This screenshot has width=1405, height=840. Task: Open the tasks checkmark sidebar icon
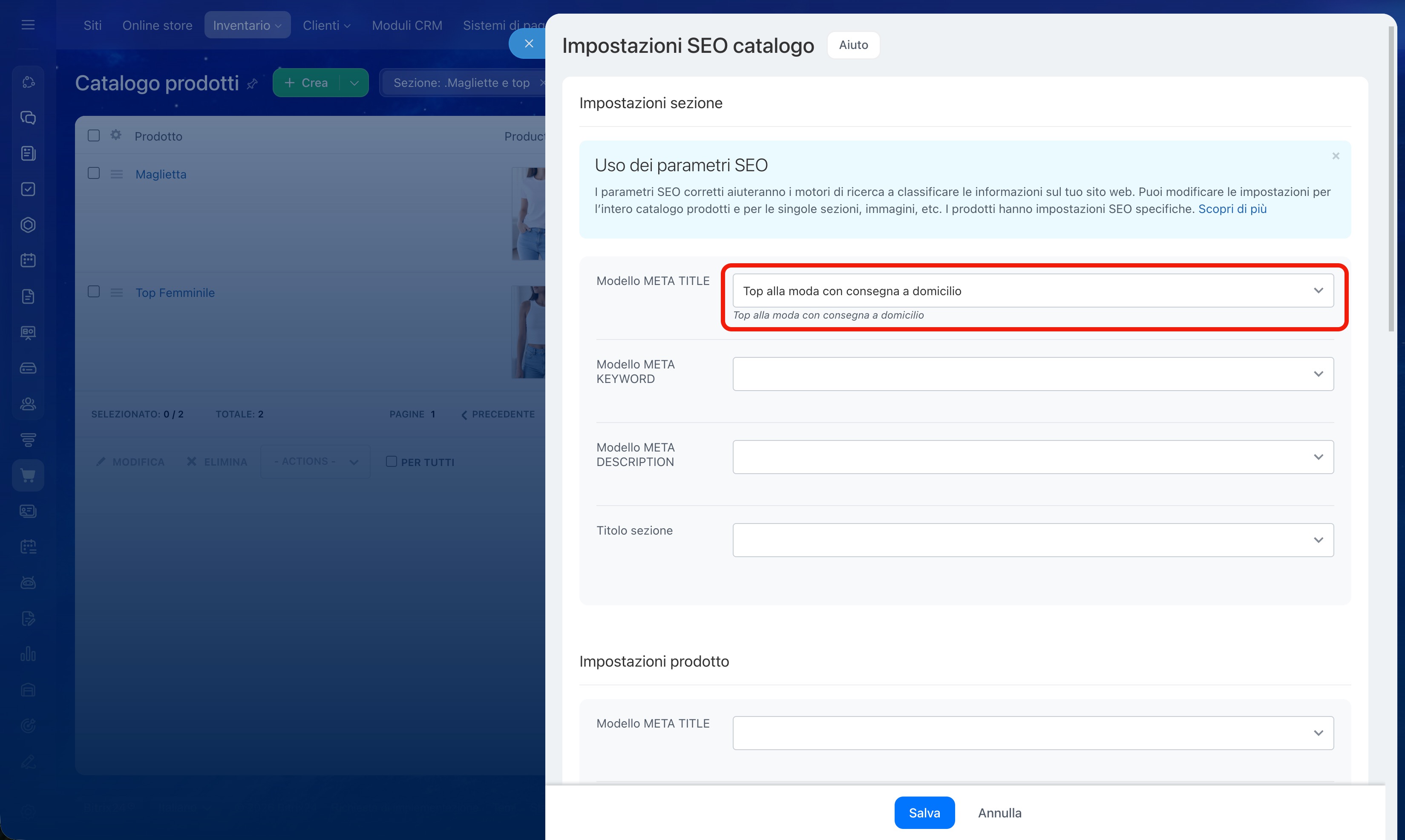tap(28, 189)
